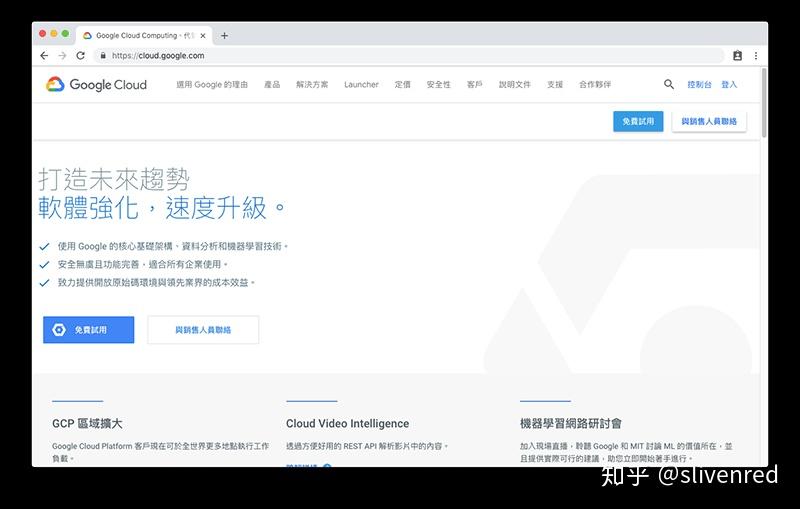Screen dimensions: 800x509
Task: Go back using the browser back arrow
Action: pos(44,56)
